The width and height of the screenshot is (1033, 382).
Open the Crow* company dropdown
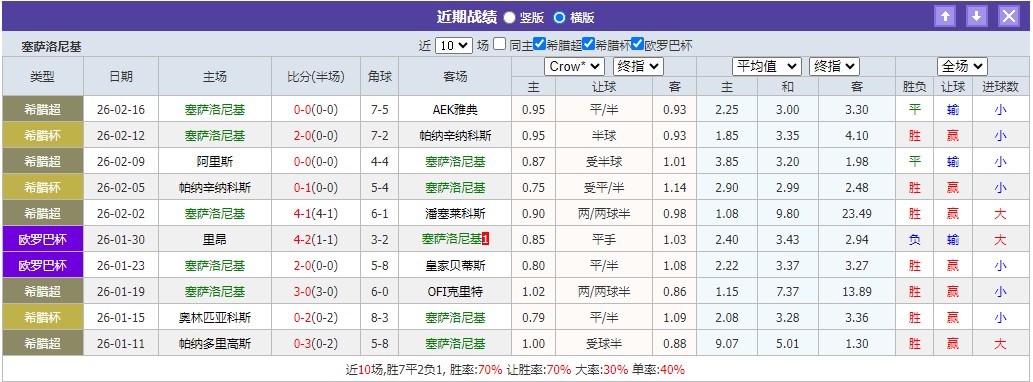tap(574, 66)
